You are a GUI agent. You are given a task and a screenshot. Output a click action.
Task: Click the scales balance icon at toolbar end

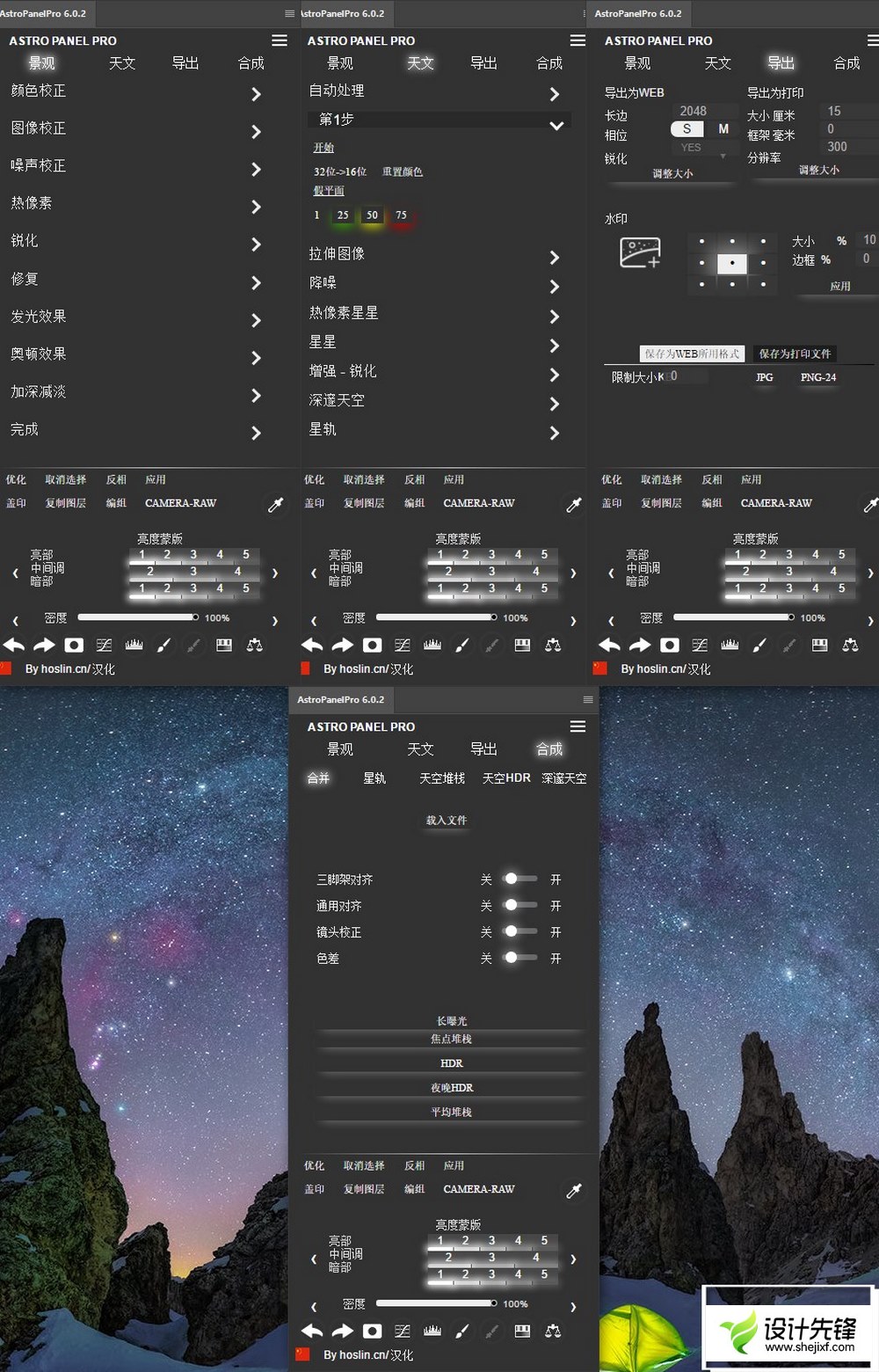tap(254, 645)
